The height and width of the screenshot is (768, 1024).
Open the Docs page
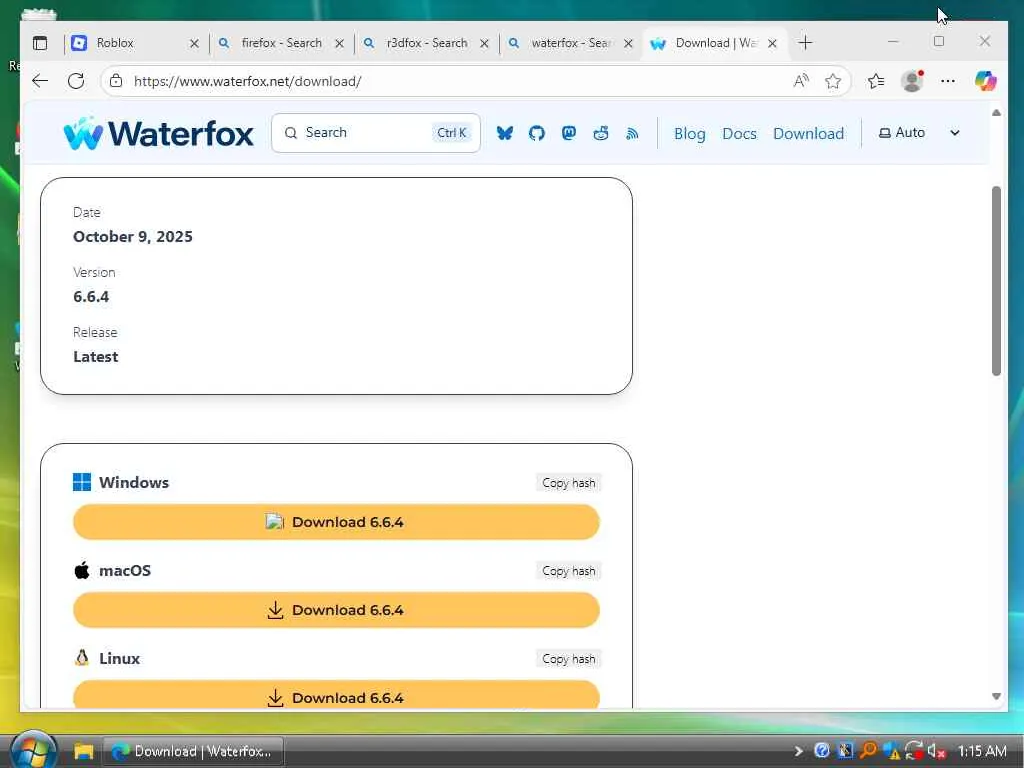739,133
